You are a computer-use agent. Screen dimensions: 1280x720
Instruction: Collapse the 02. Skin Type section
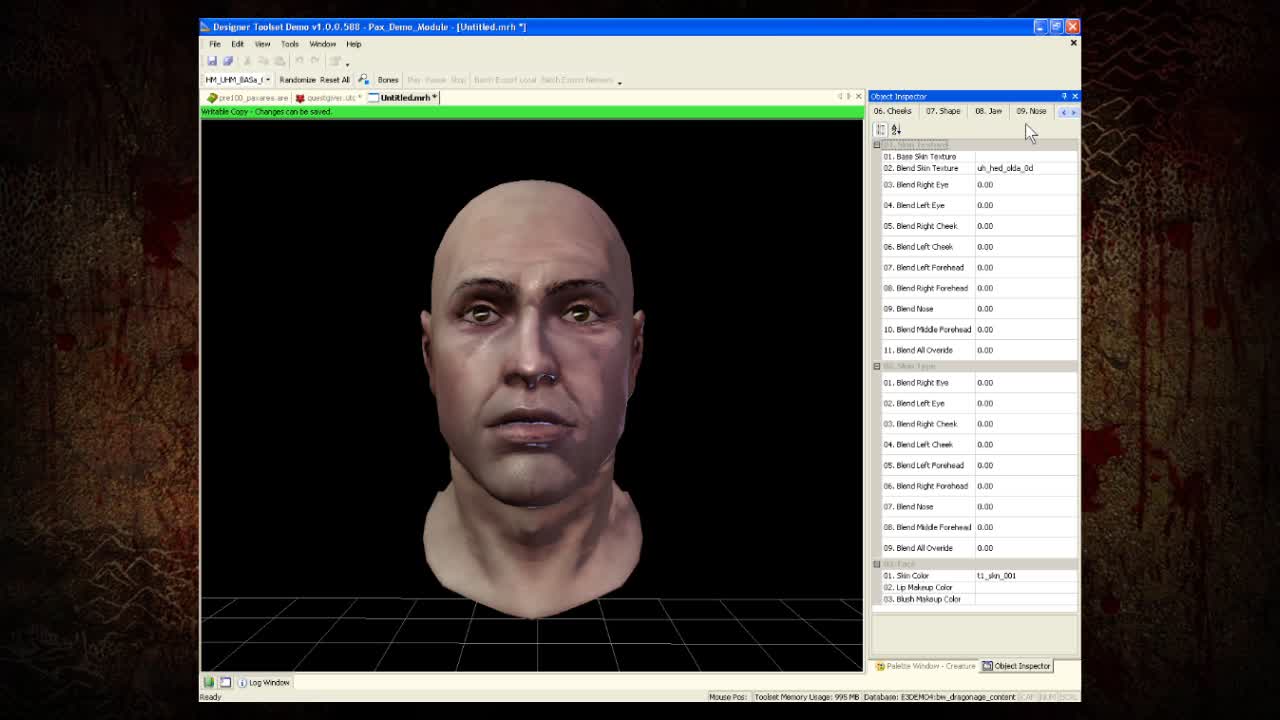coord(877,366)
